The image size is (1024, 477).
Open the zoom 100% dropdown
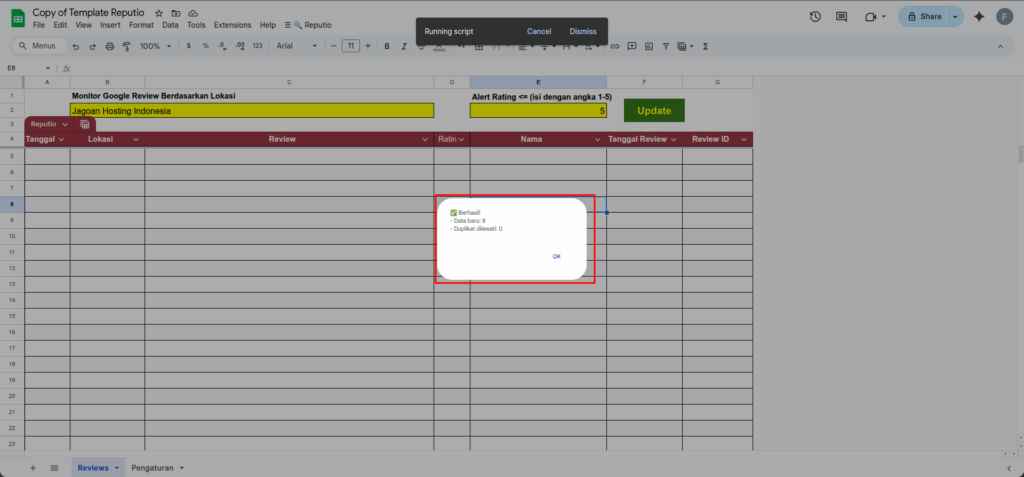click(154, 46)
